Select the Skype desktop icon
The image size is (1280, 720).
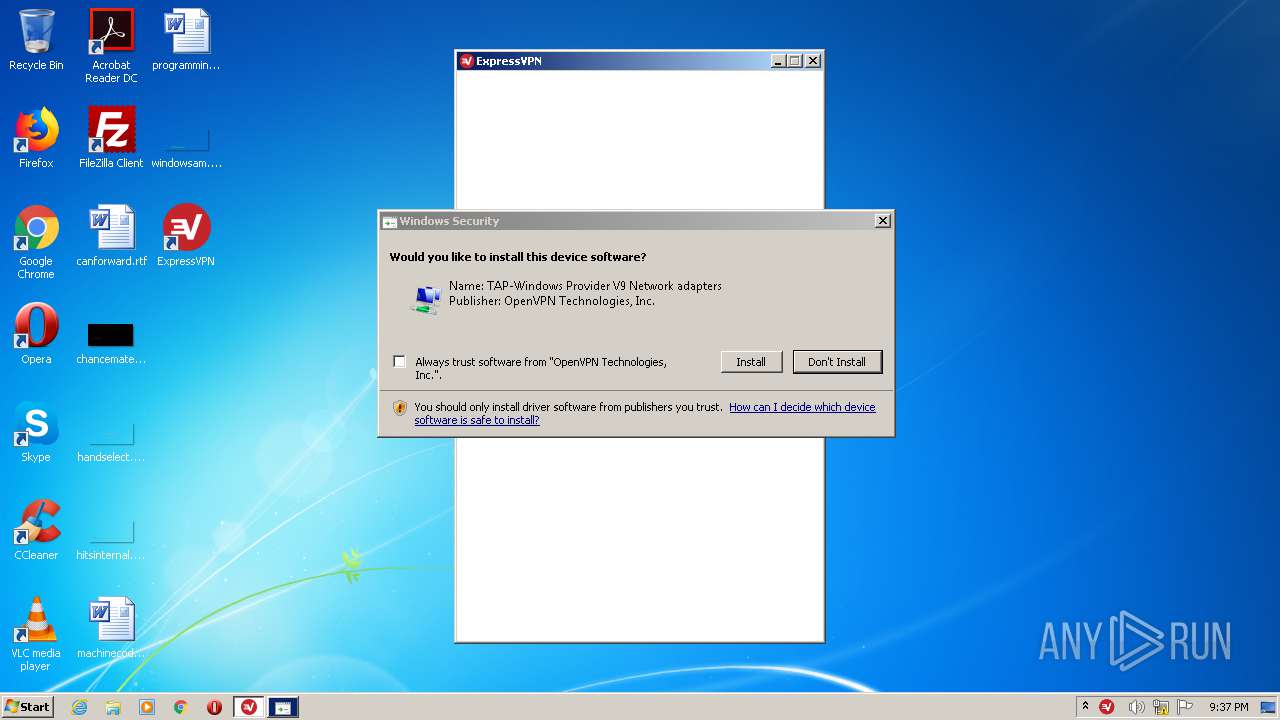[36, 432]
